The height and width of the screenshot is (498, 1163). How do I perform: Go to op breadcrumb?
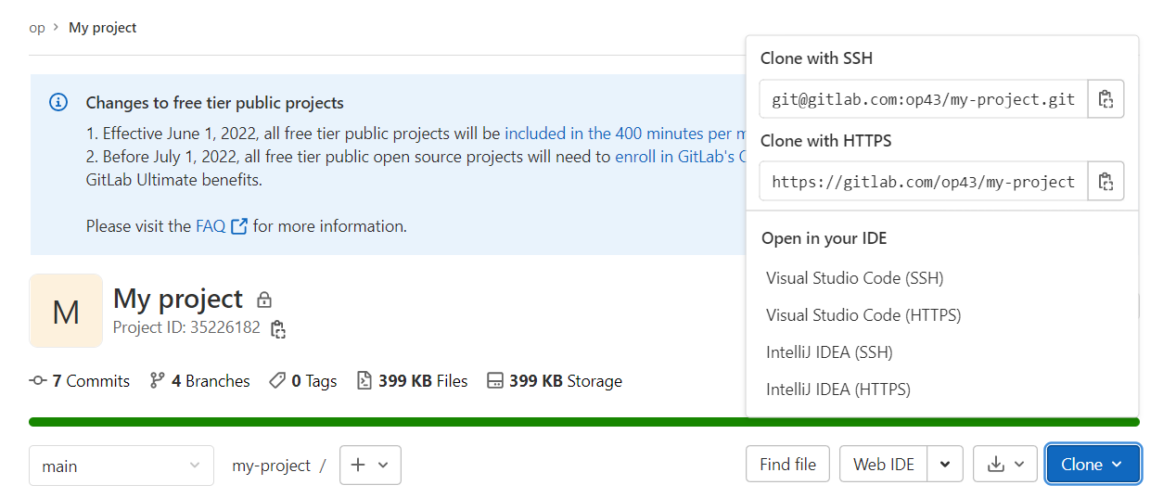tap(37, 27)
